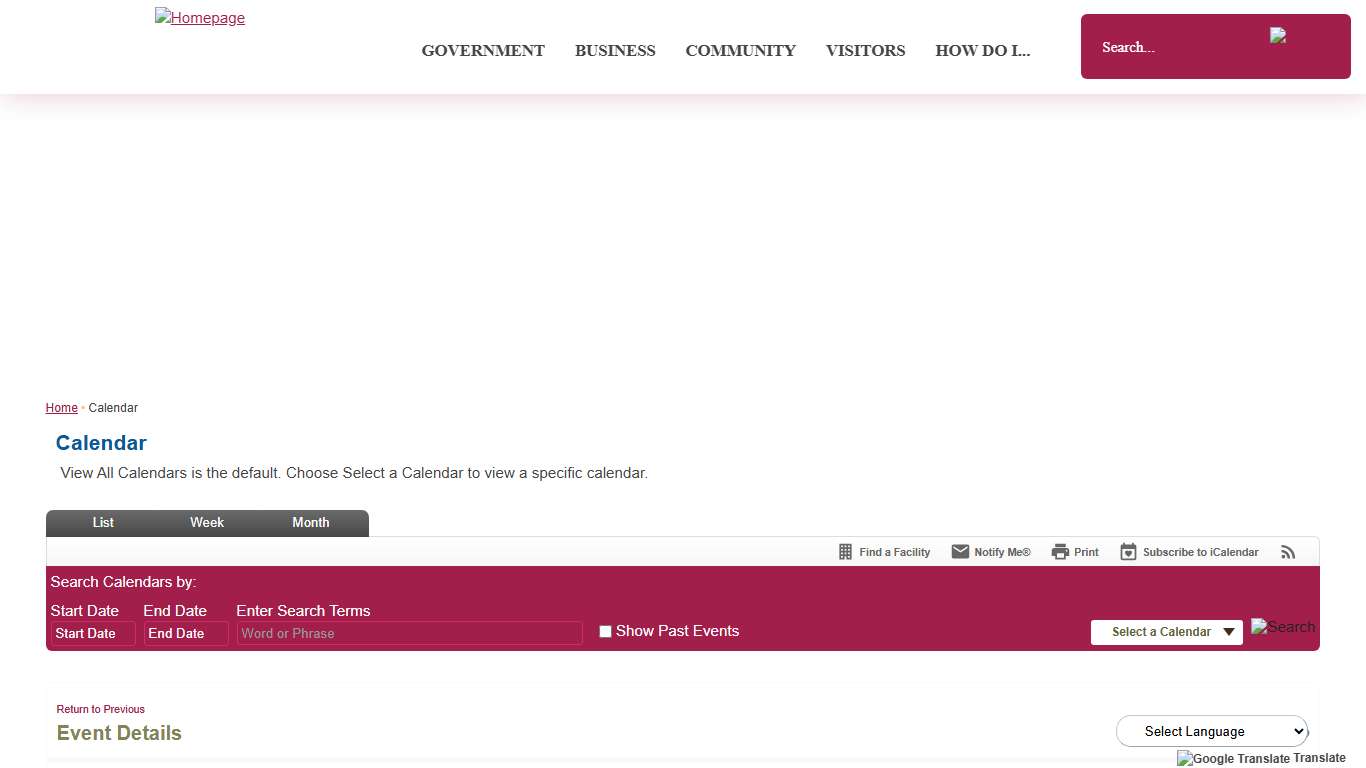
Task: Click the Word or Phrase search box
Action: (409, 633)
